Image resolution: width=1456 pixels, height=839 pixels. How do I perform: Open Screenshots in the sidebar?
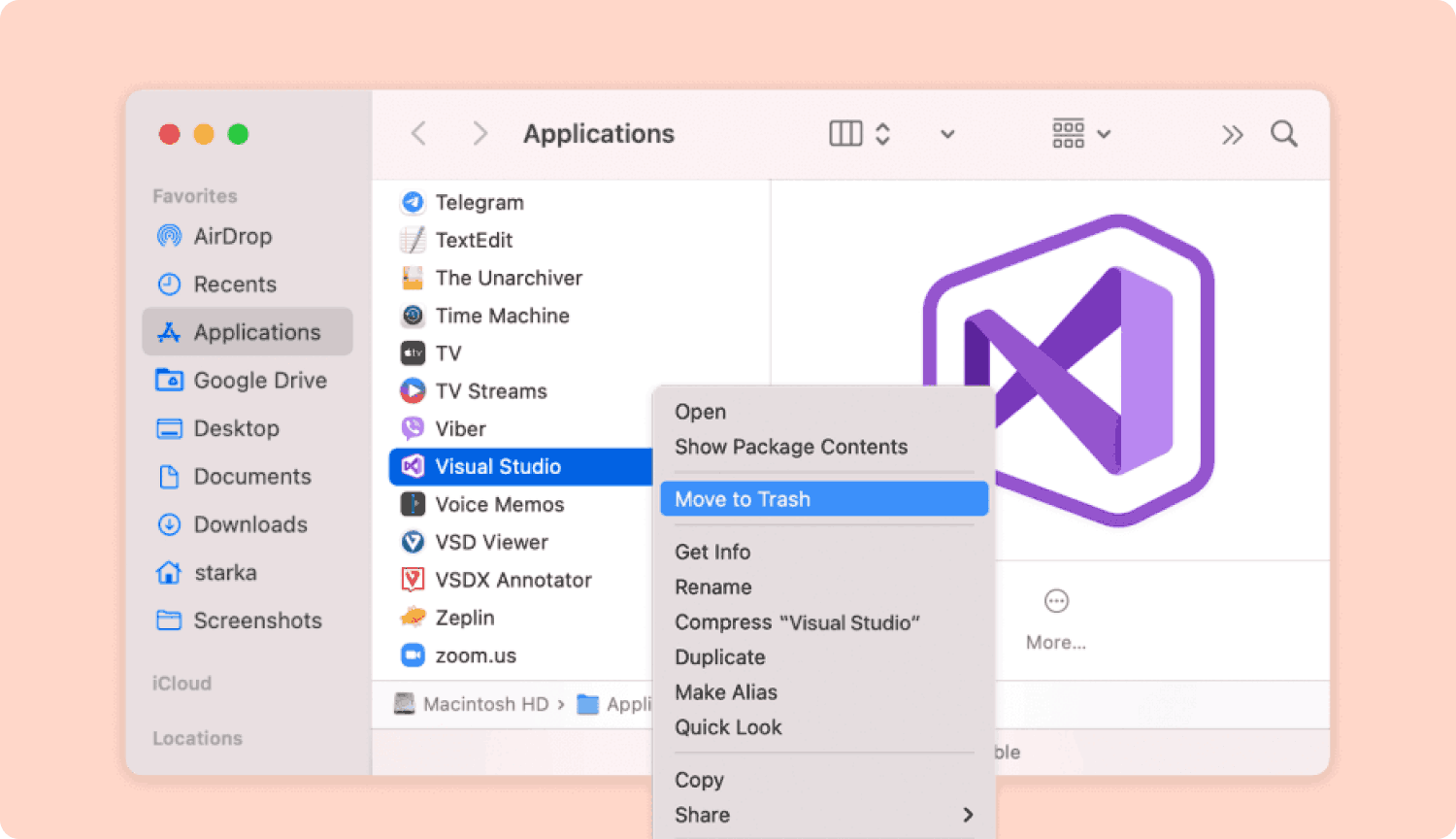coord(248,621)
